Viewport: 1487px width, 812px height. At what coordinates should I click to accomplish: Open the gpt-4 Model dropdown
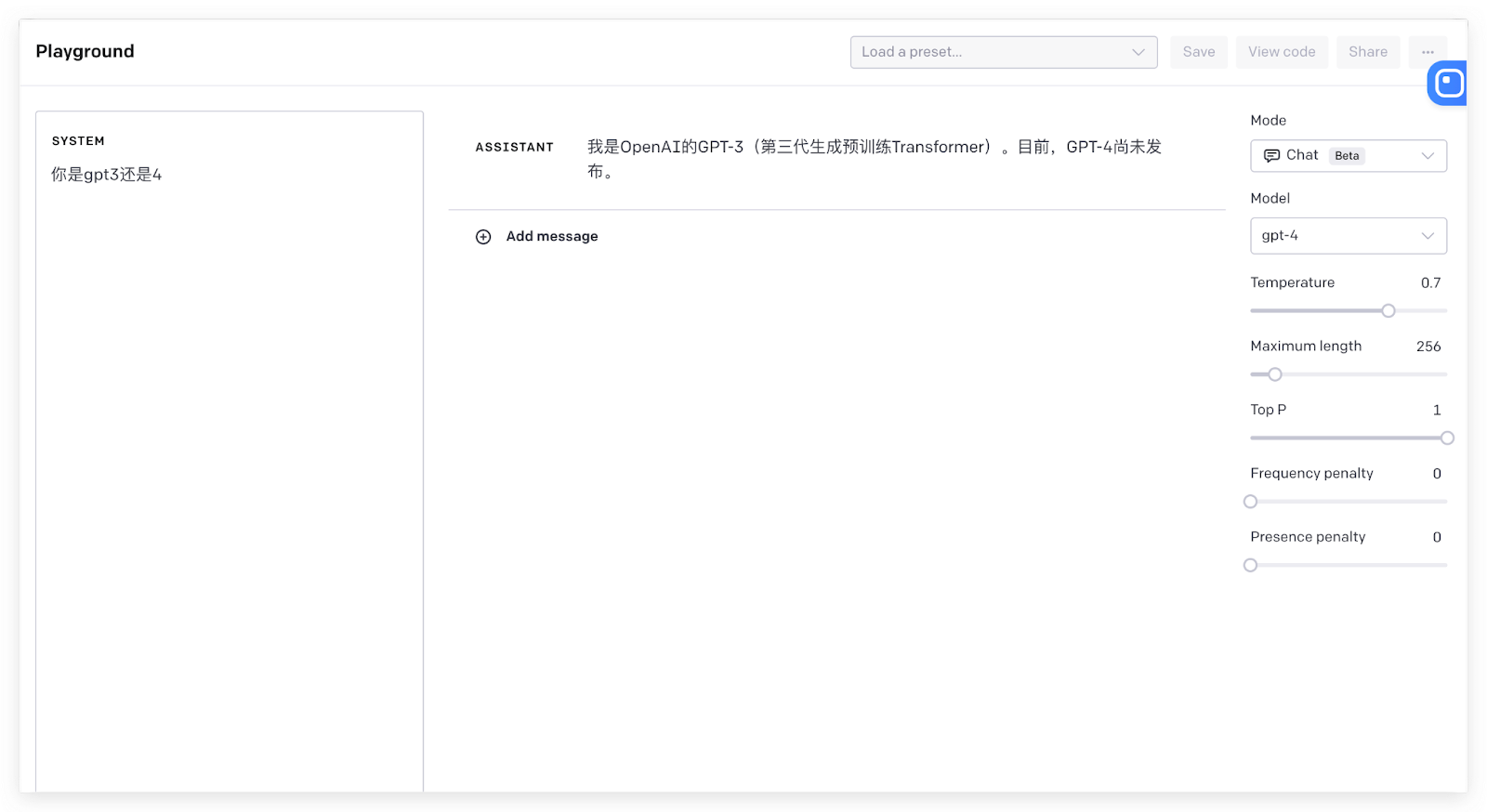[1348, 236]
